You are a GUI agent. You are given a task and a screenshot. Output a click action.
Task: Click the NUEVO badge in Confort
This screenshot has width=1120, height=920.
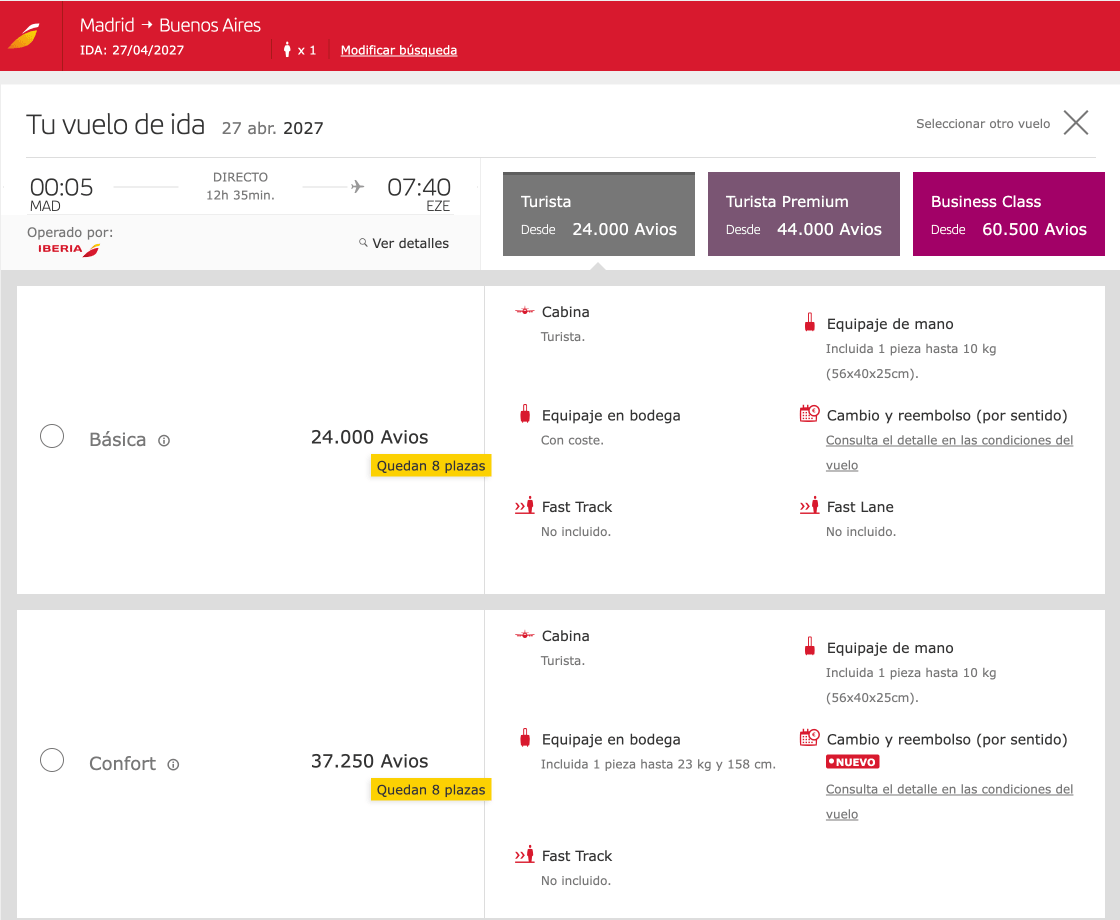coord(852,762)
